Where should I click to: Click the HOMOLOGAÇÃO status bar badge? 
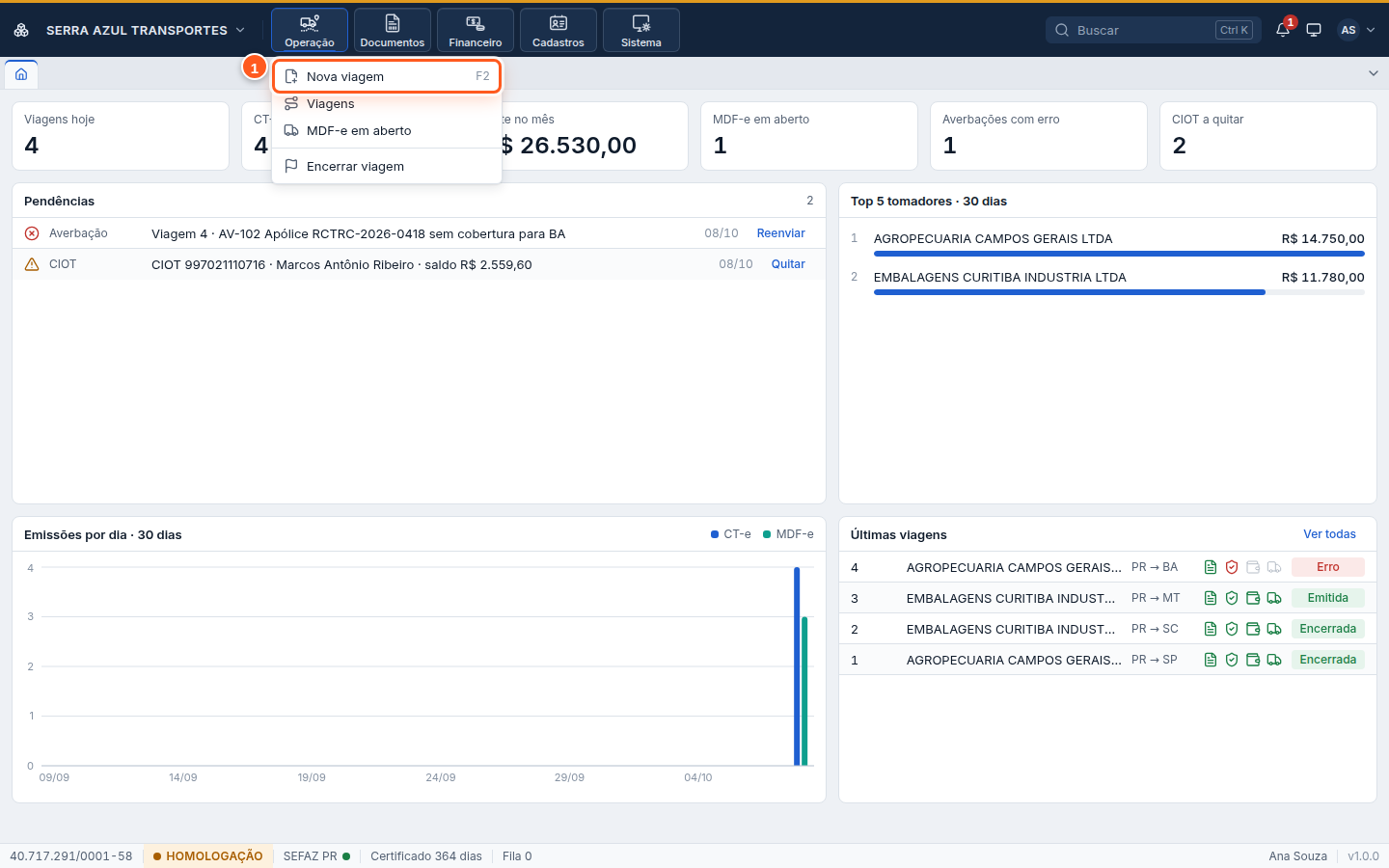point(207,856)
